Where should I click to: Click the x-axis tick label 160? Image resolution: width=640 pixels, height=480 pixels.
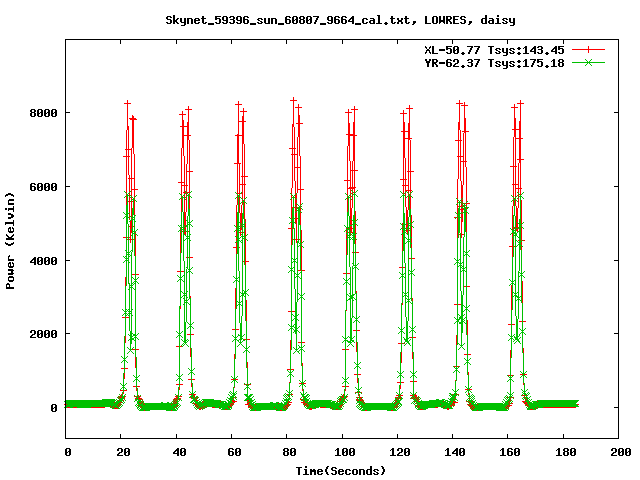tap(510, 452)
